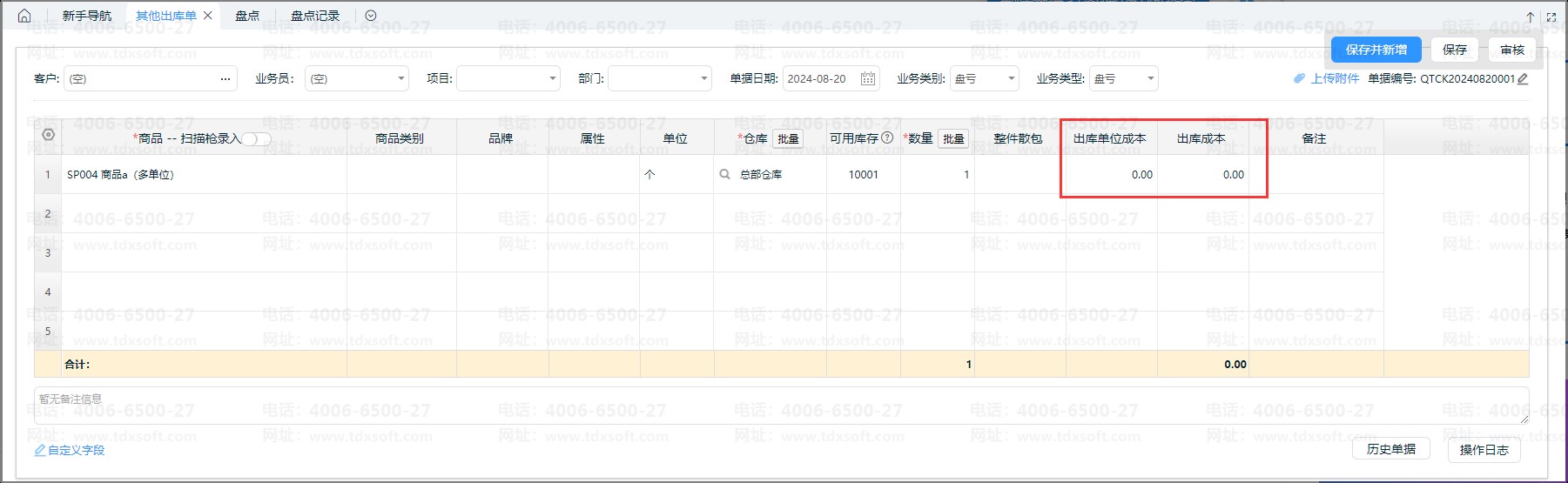Click the table settings gear icon

click(x=48, y=135)
